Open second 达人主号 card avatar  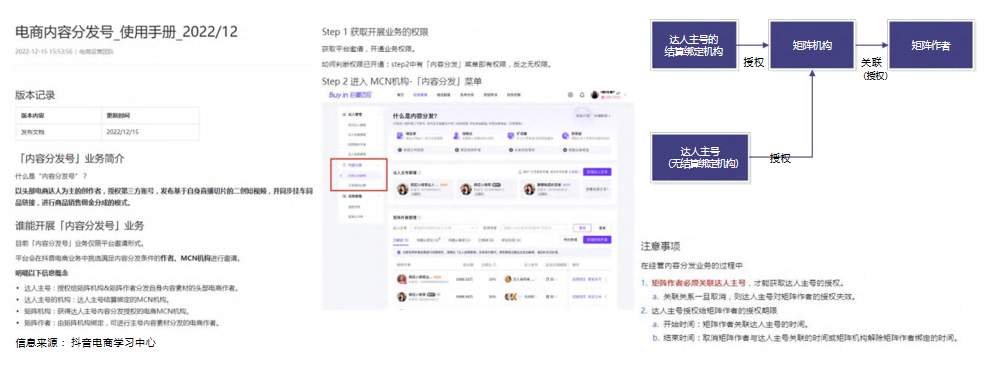pyautogui.click(x=466, y=188)
